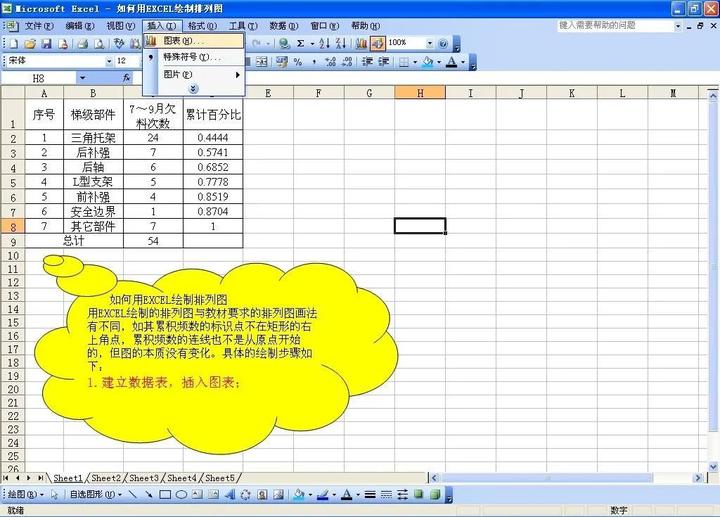Click the Insert WordArt icon
This screenshot has width=720, height=517.
230,495
